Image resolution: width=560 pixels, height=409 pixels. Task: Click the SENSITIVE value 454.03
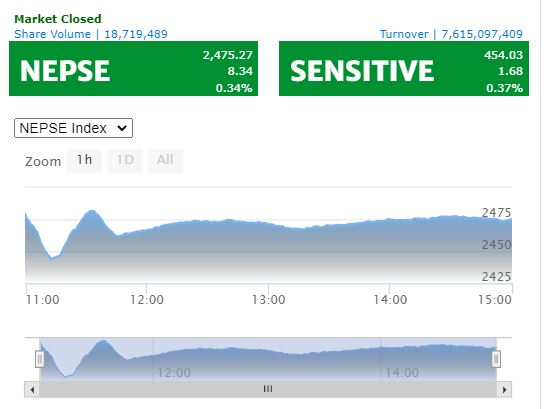click(x=503, y=55)
